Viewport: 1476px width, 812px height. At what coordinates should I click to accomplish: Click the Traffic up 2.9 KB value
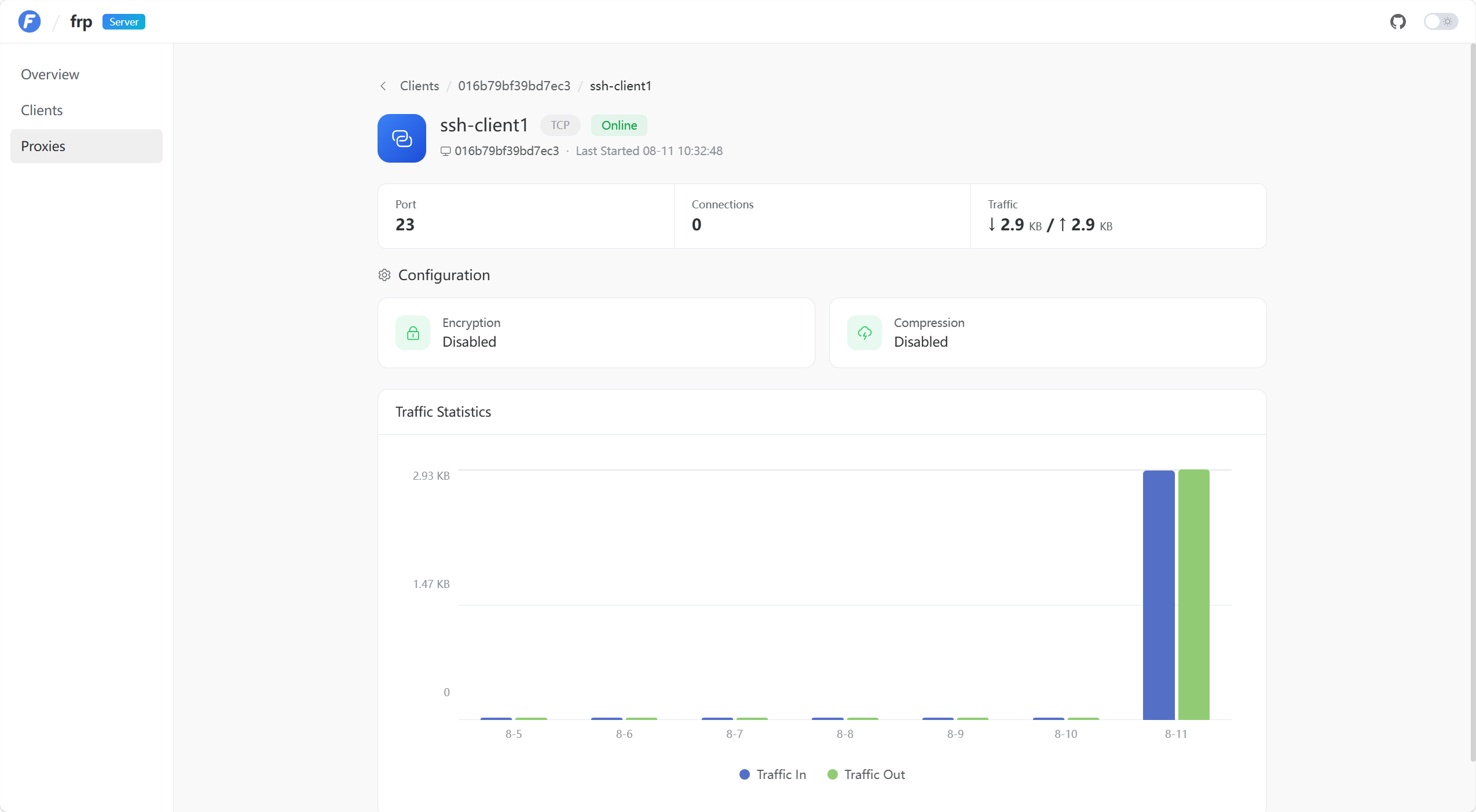pyautogui.click(x=1086, y=225)
